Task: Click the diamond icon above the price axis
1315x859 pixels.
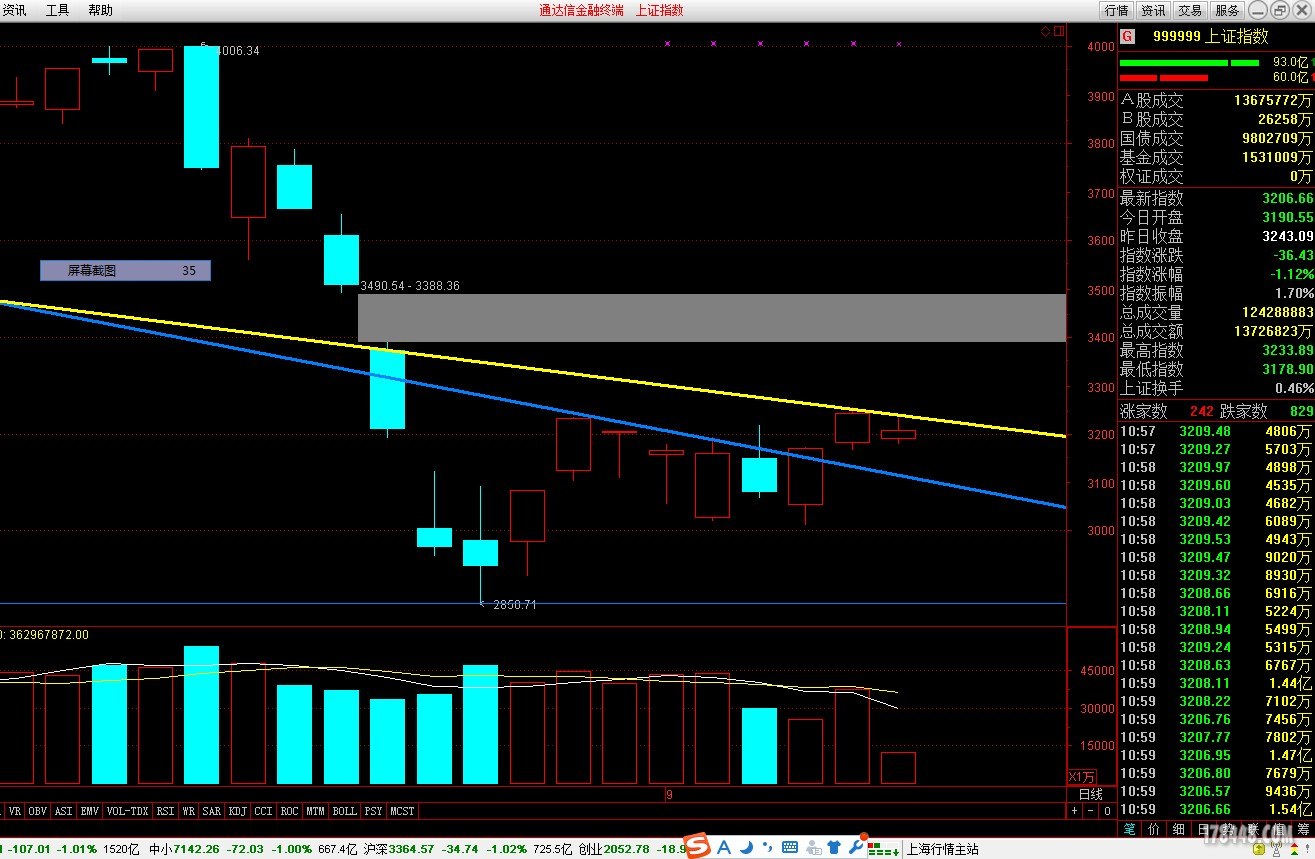Action: [1045, 31]
